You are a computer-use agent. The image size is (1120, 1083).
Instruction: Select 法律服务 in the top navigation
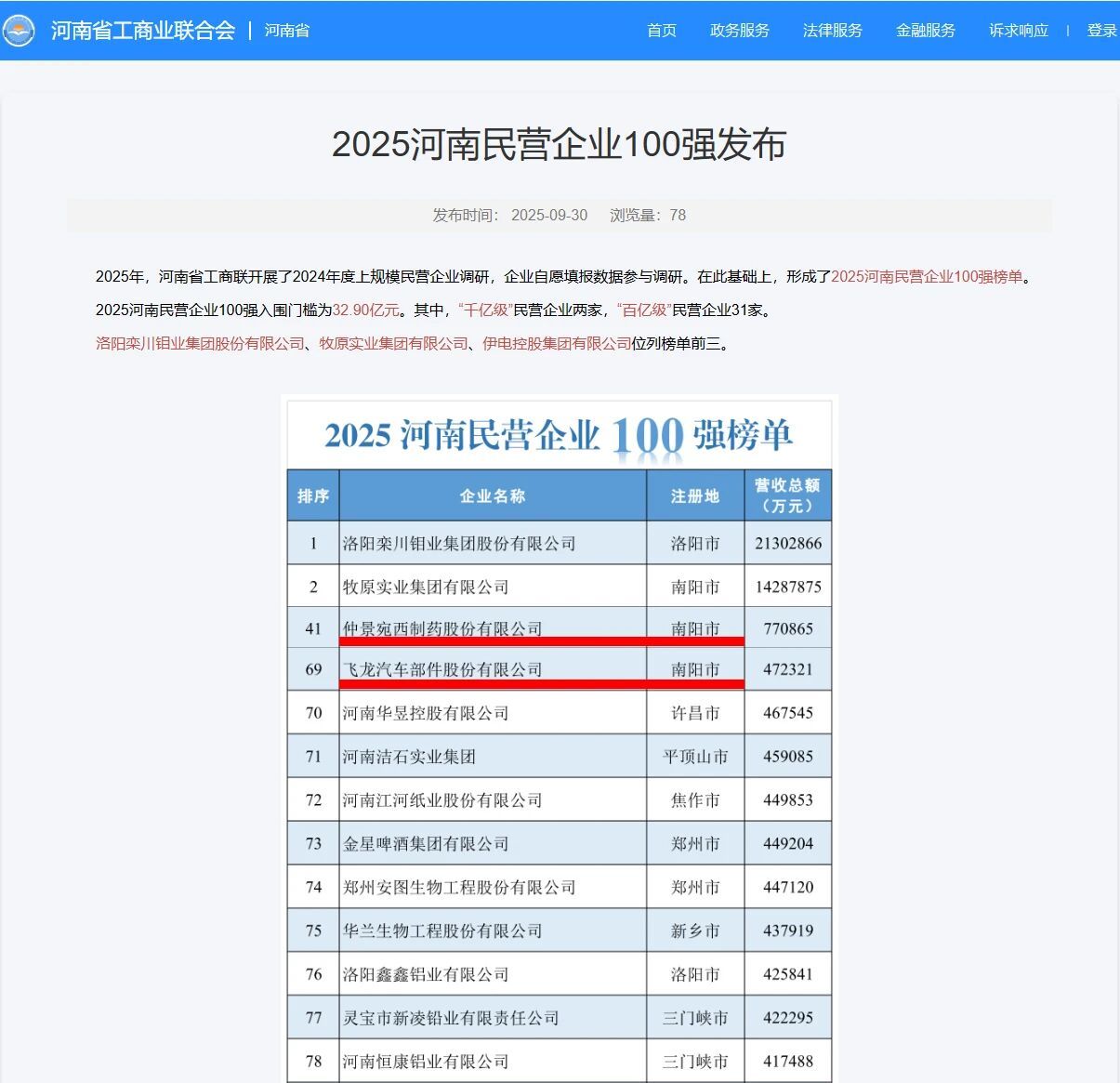[832, 31]
